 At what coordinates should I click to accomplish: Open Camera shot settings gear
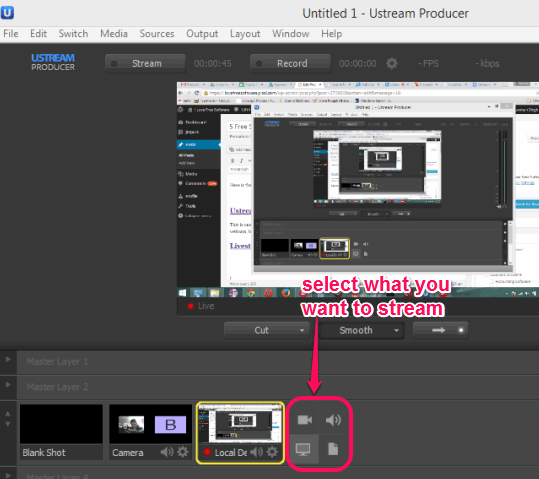tap(183, 452)
